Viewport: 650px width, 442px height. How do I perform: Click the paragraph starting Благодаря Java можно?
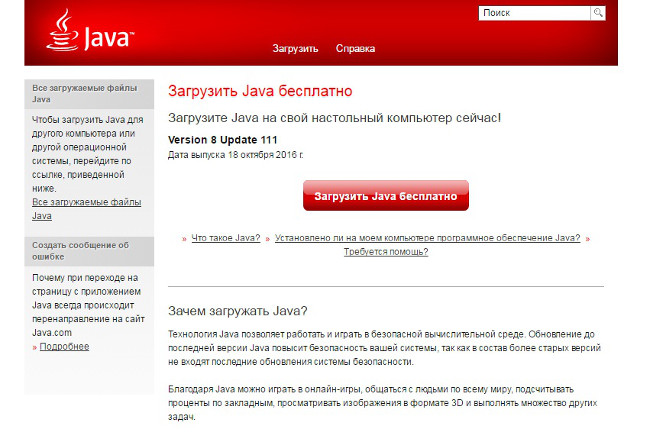tap(383, 403)
